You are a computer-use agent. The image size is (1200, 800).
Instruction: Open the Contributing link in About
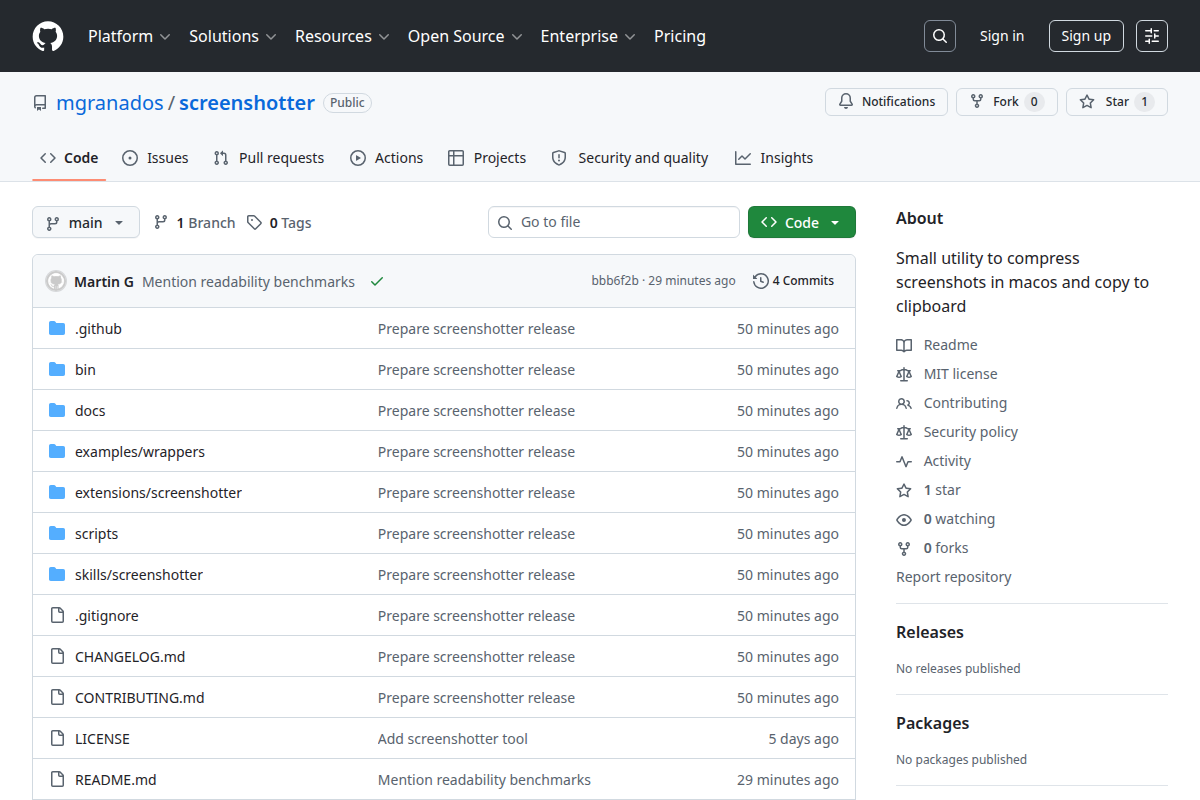(965, 403)
